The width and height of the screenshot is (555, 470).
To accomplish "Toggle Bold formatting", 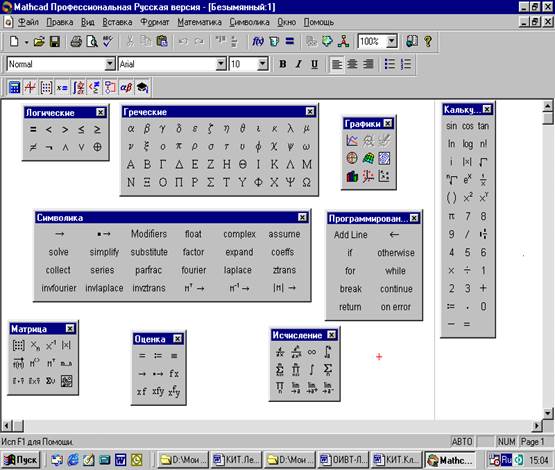I will [282, 64].
